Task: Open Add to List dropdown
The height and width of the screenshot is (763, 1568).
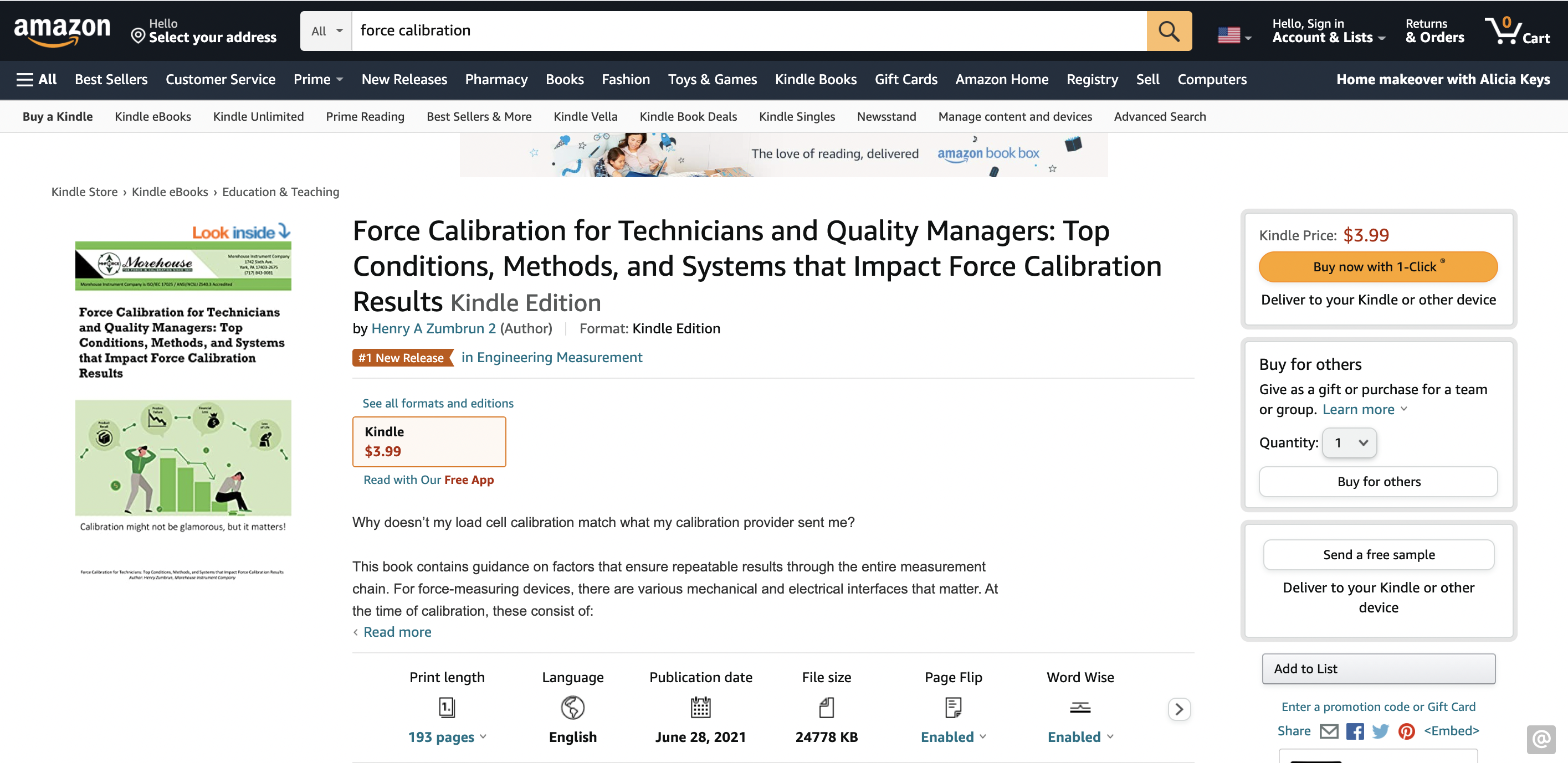Action: 1378,669
